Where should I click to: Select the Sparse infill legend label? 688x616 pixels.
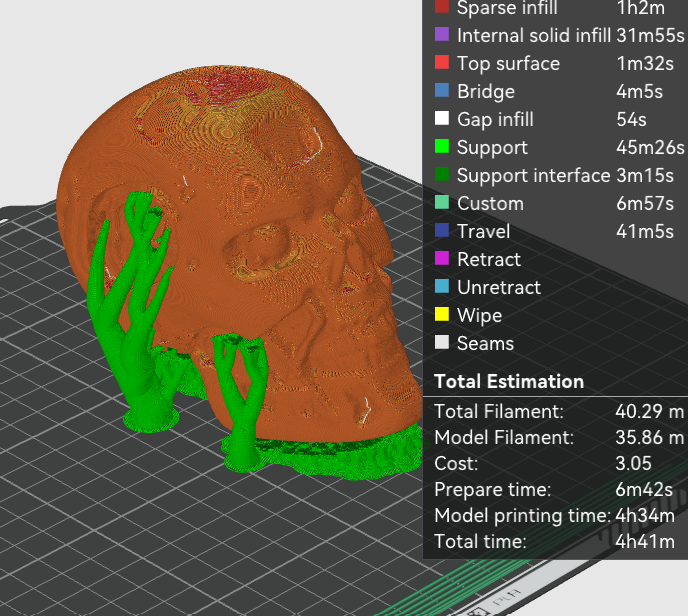(x=507, y=7)
